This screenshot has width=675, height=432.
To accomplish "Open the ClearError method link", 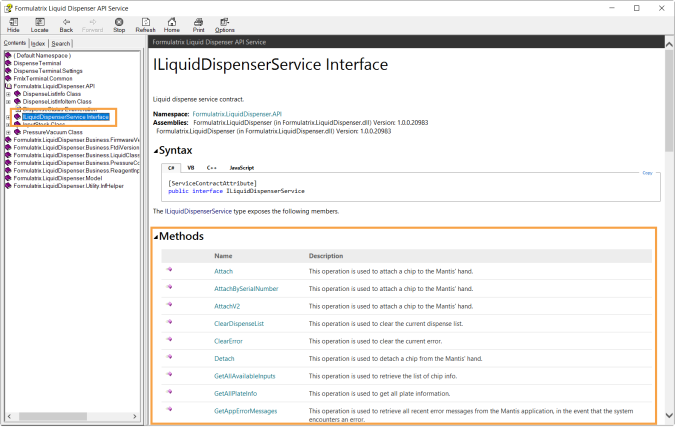I will pos(228,341).
